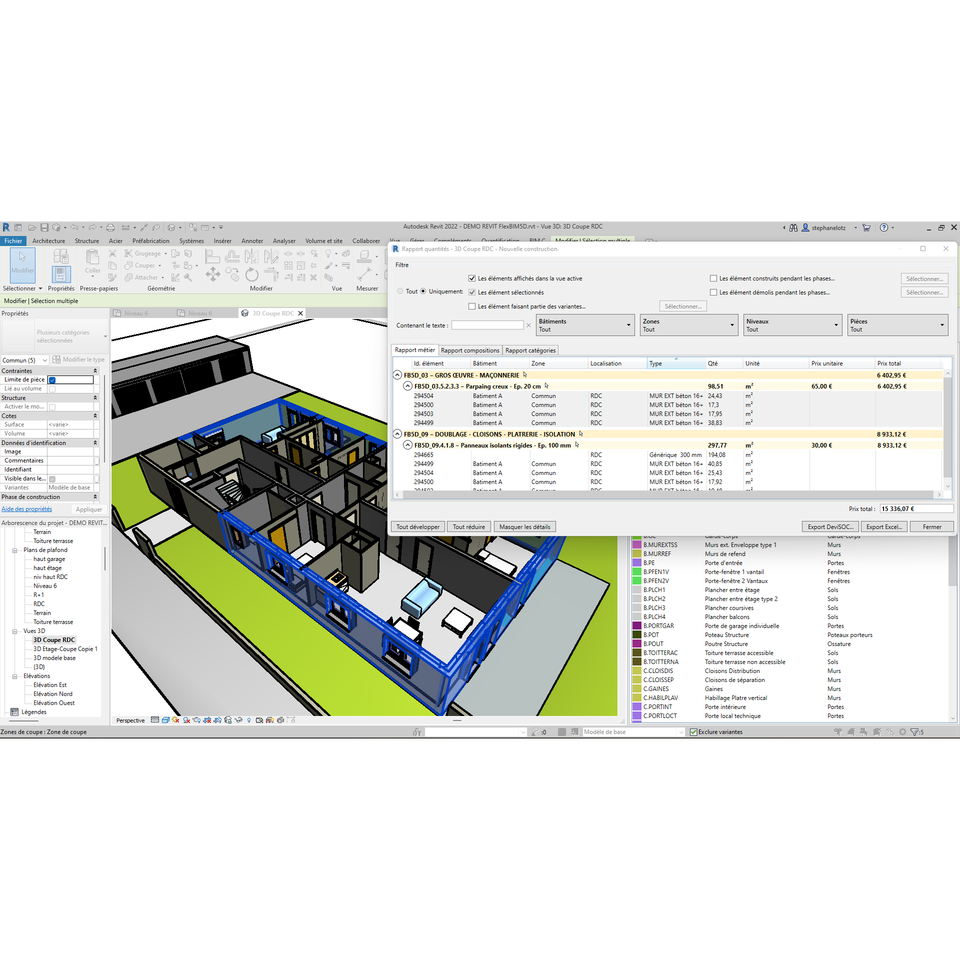Screen dimensions: 960x960
Task: Click Export Excel button
Action: tap(883, 527)
